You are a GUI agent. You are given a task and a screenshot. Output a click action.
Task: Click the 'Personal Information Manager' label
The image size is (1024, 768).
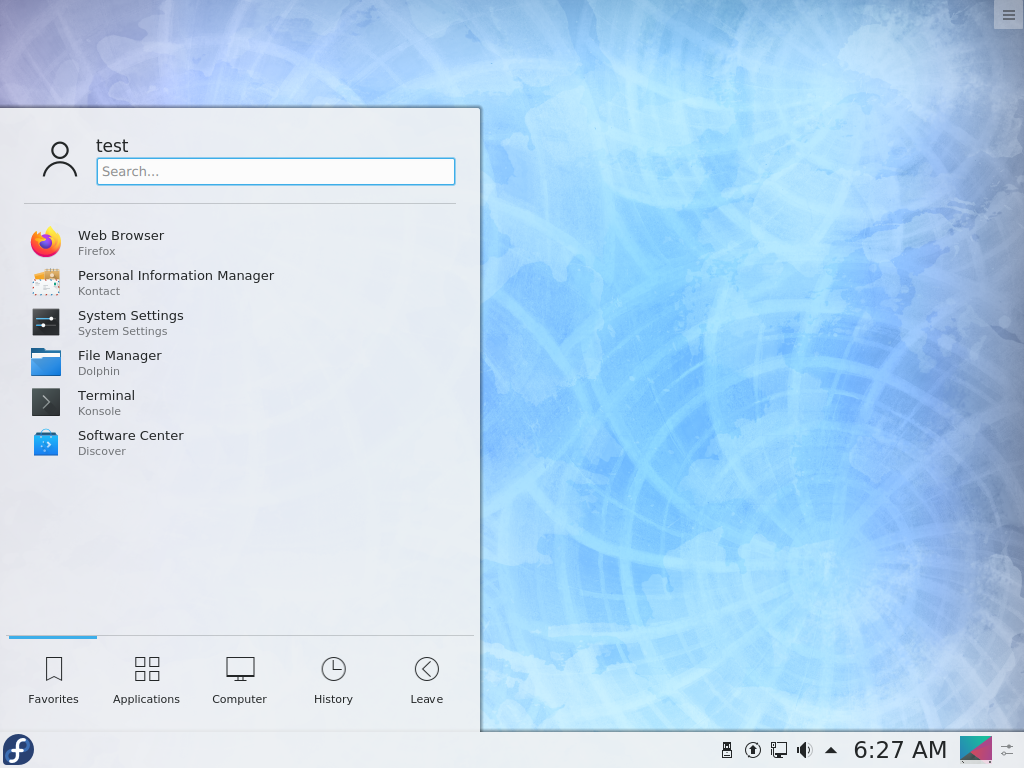pos(176,276)
